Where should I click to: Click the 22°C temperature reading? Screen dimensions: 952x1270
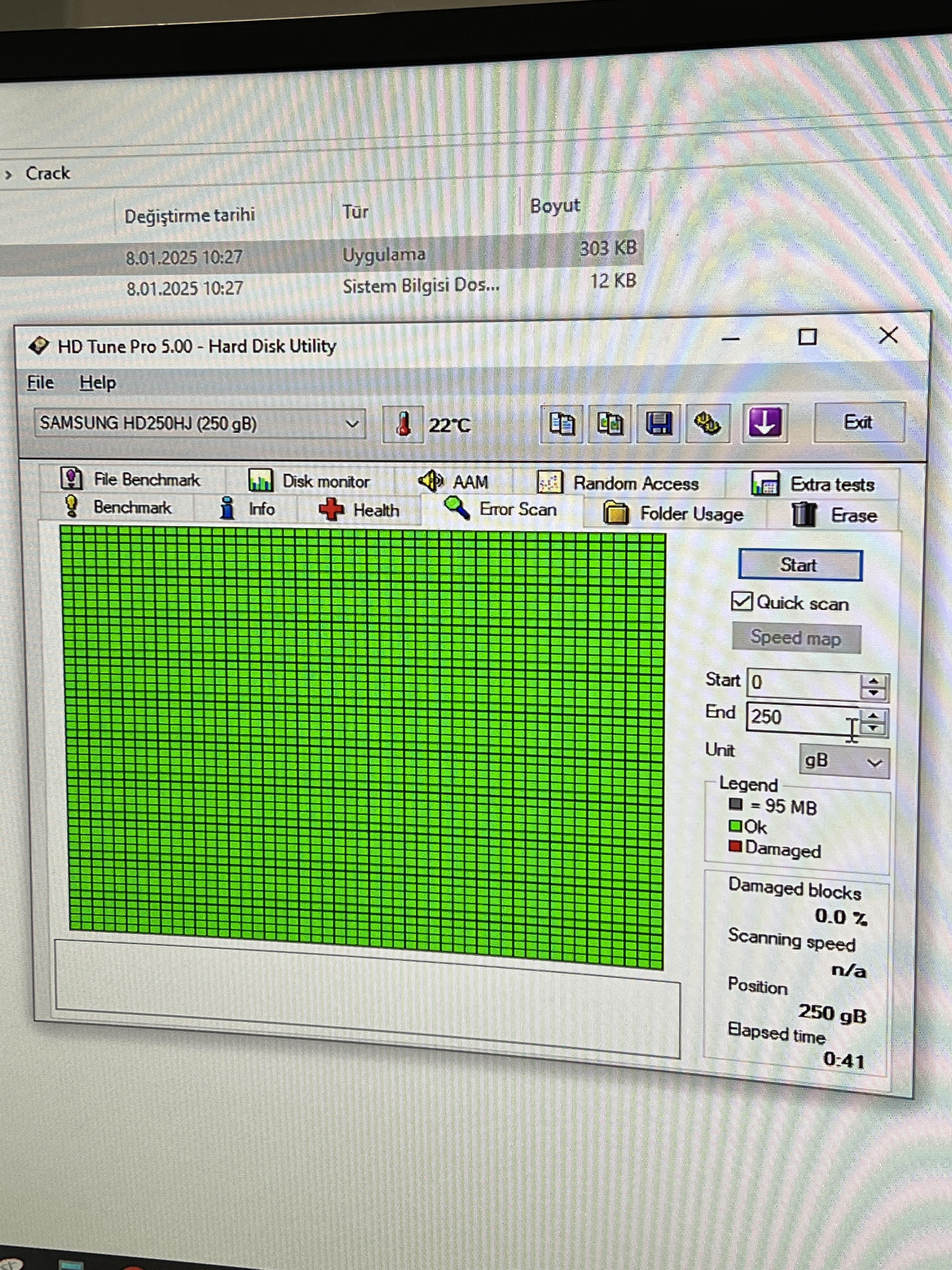[450, 426]
